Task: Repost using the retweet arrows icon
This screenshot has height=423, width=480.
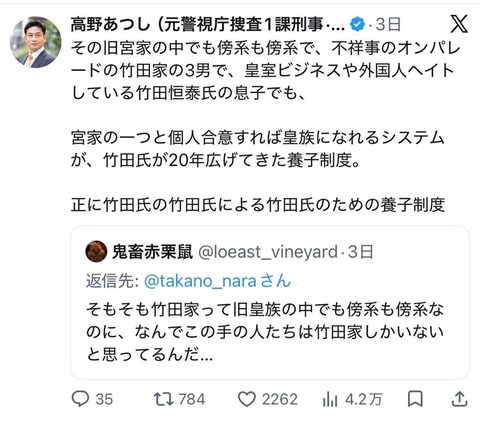Action: coord(163,399)
